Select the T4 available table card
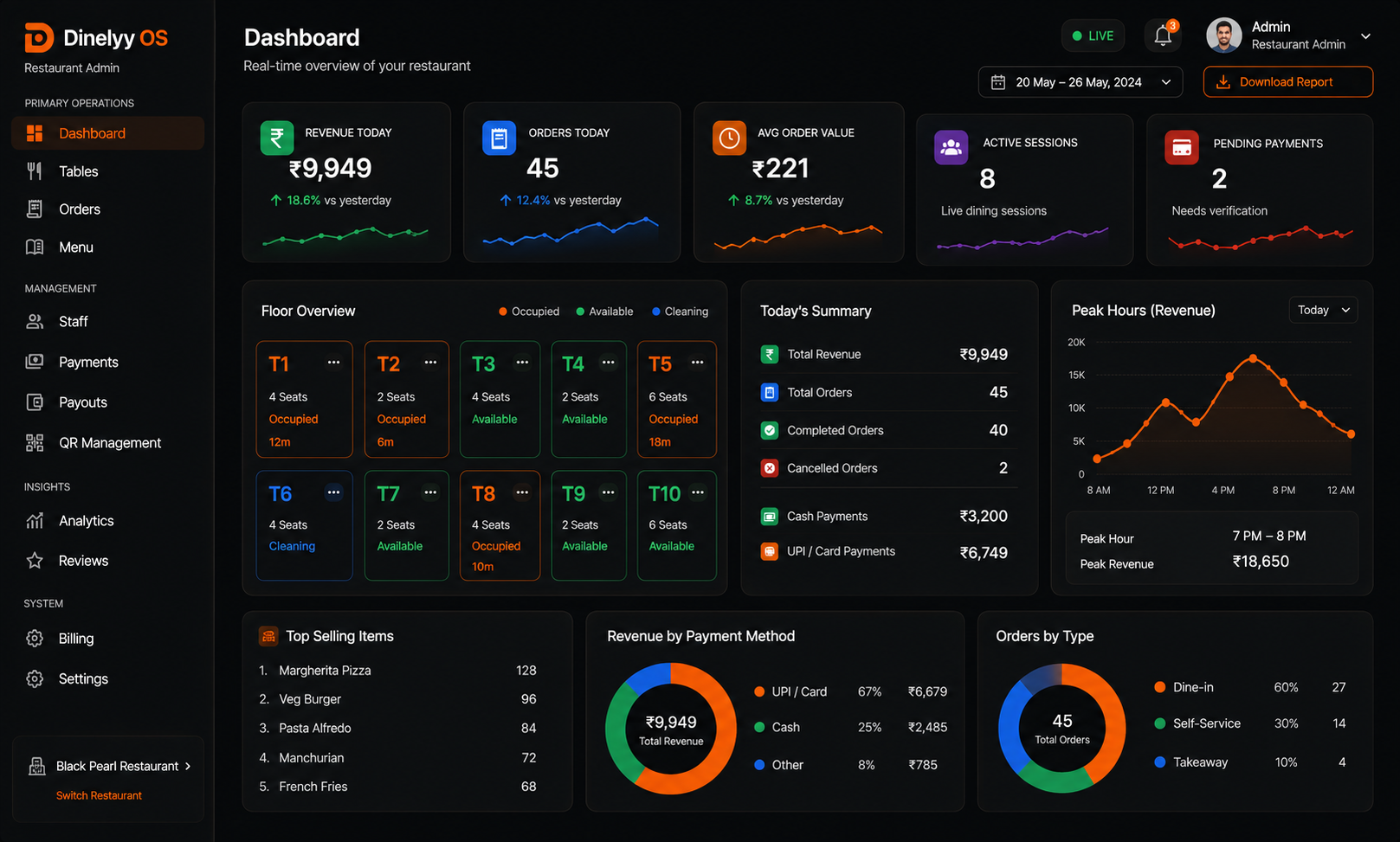This screenshot has width=1400, height=842. [x=589, y=399]
